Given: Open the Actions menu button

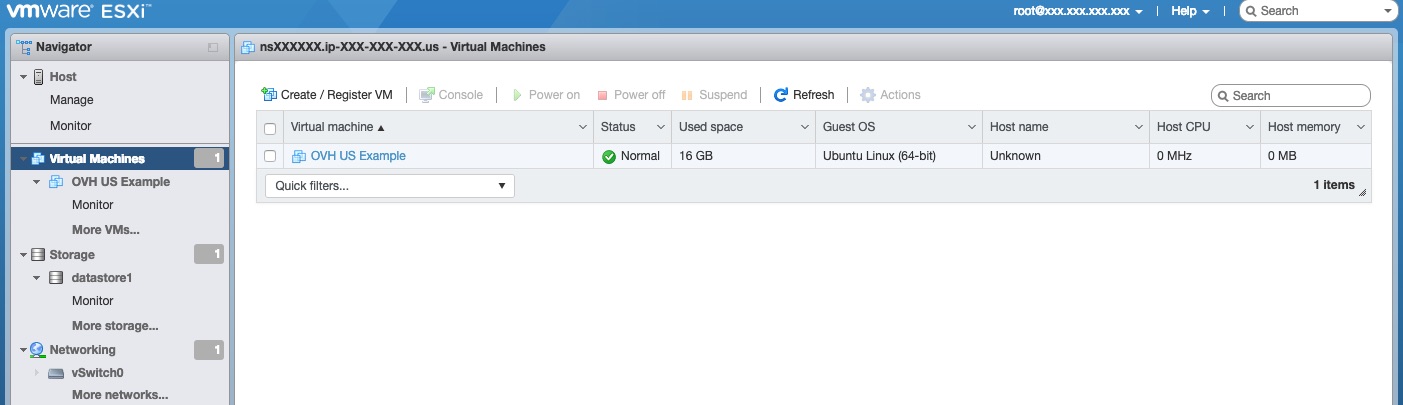Looking at the screenshot, I should [x=891, y=95].
